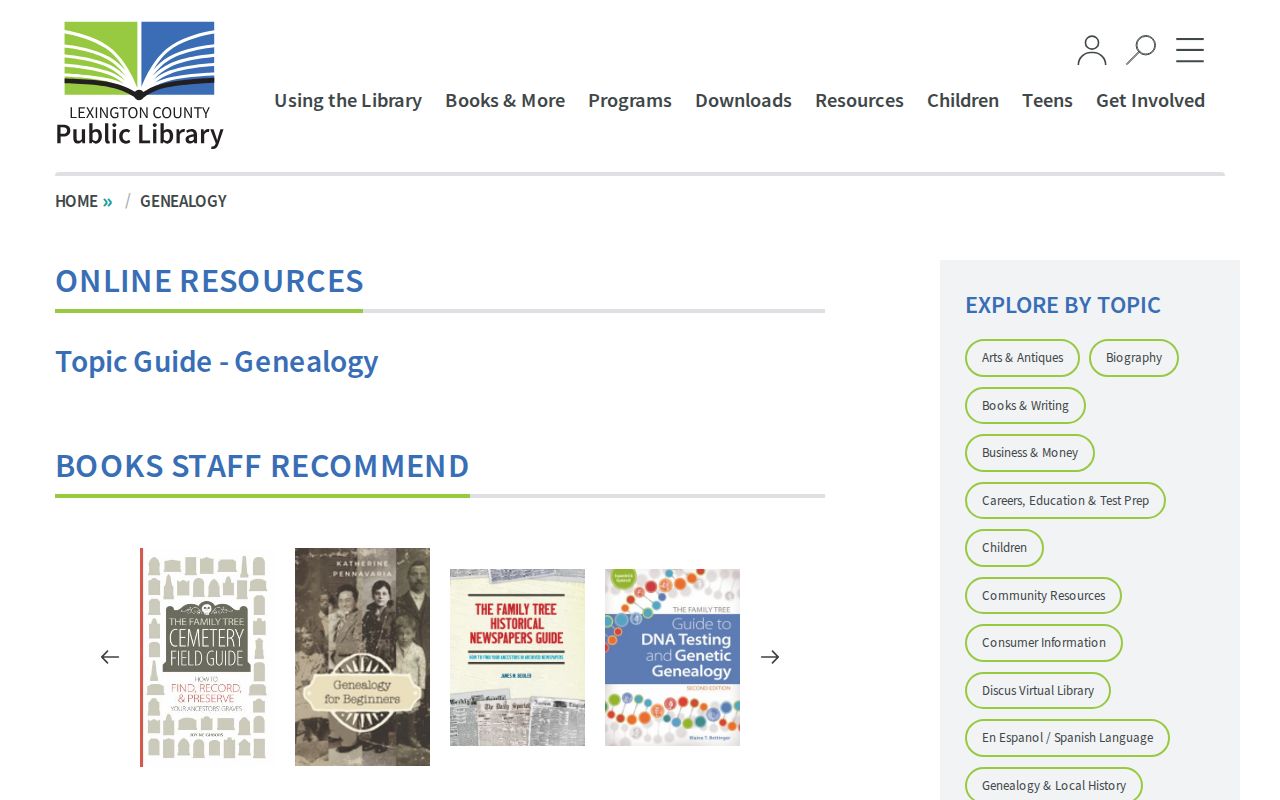Open Genealogy for Beginners book cover
Image resolution: width=1280 pixels, height=800 pixels.
[362, 657]
